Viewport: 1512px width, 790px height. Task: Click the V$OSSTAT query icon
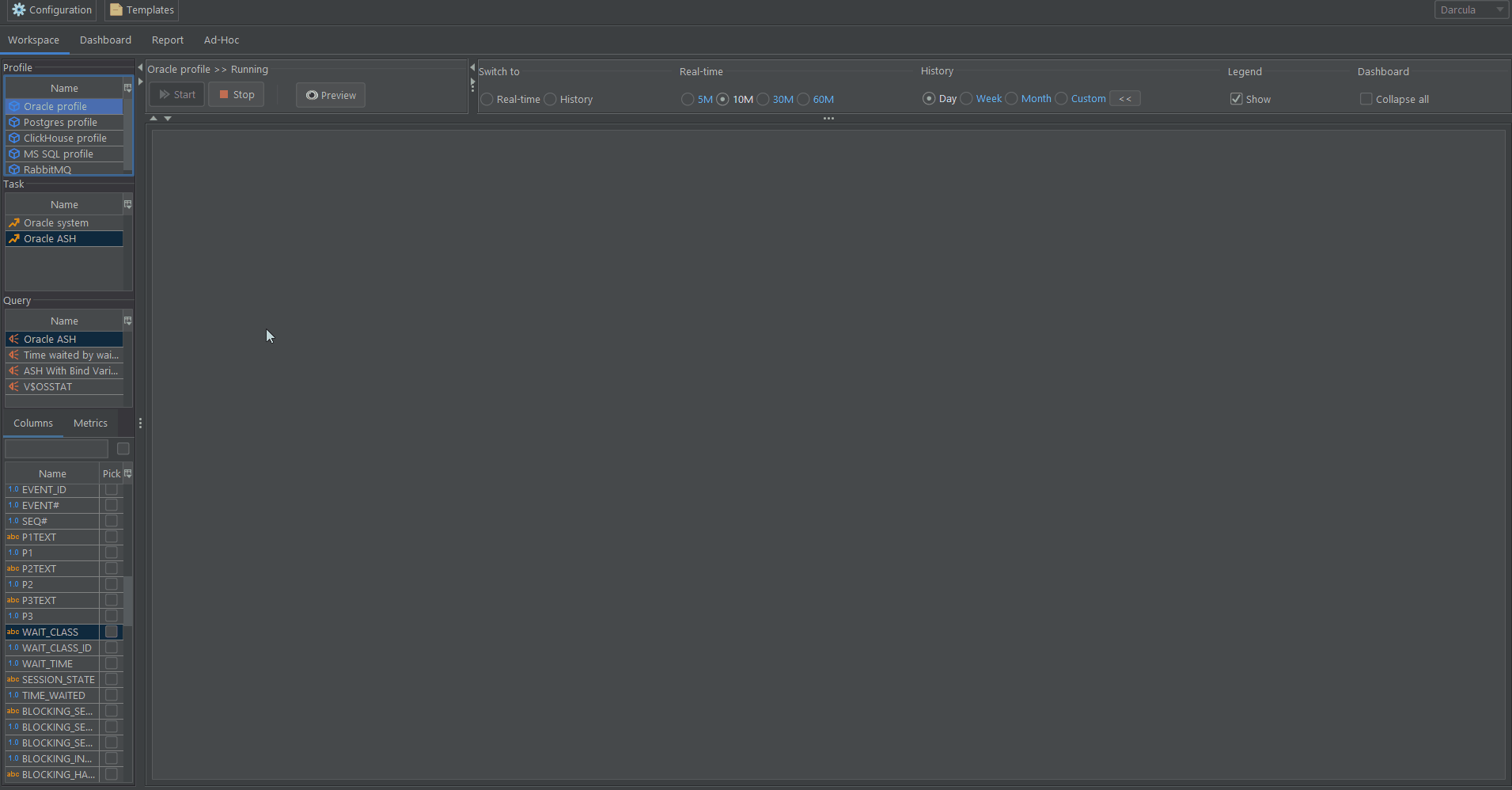(x=14, y=386)
